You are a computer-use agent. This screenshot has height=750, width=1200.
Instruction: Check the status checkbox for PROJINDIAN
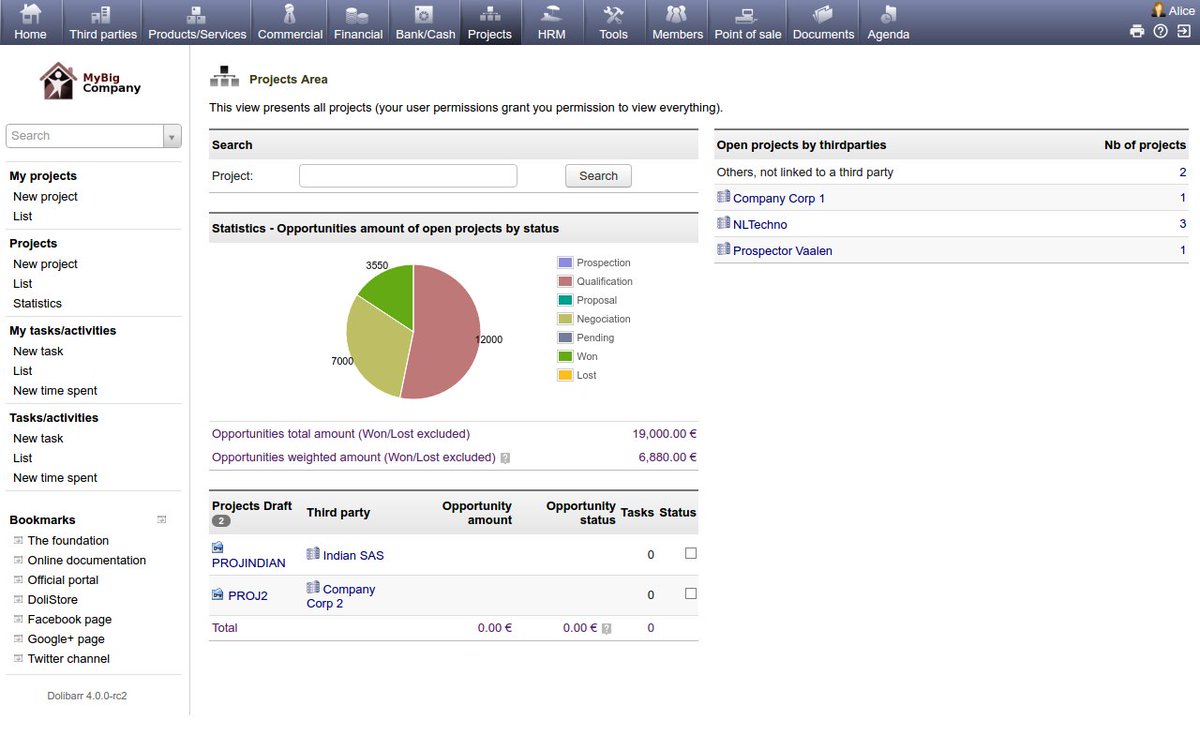690,552
